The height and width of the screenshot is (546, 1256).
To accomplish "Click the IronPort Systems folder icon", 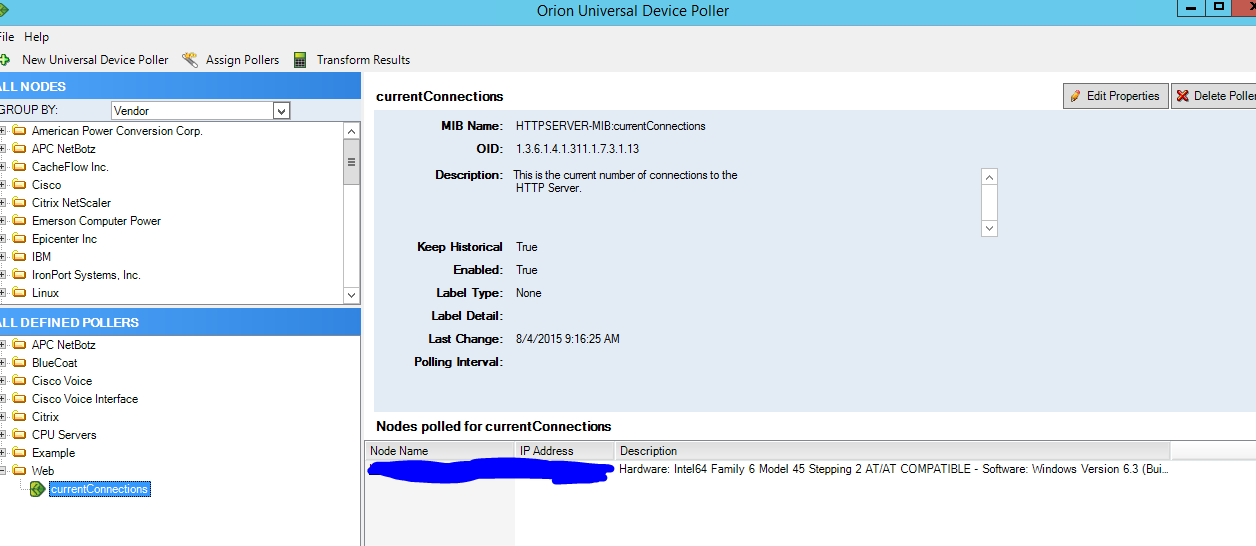I will [x=19, y=275].
